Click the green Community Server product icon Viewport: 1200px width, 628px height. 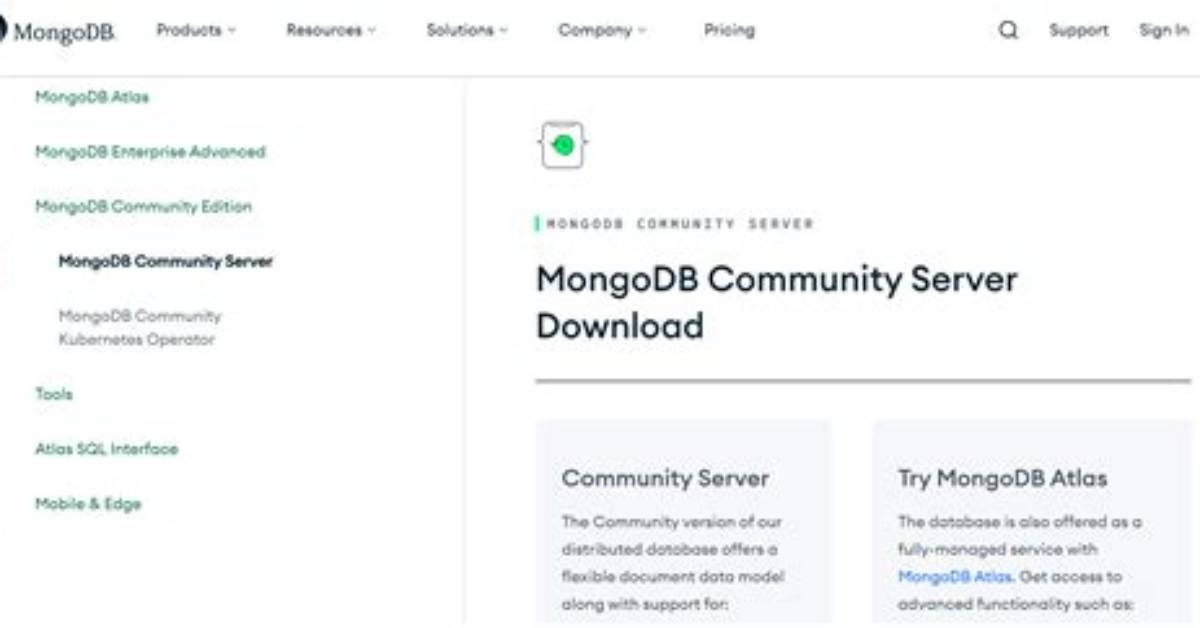pyautogui.click(x=563, y=145)
